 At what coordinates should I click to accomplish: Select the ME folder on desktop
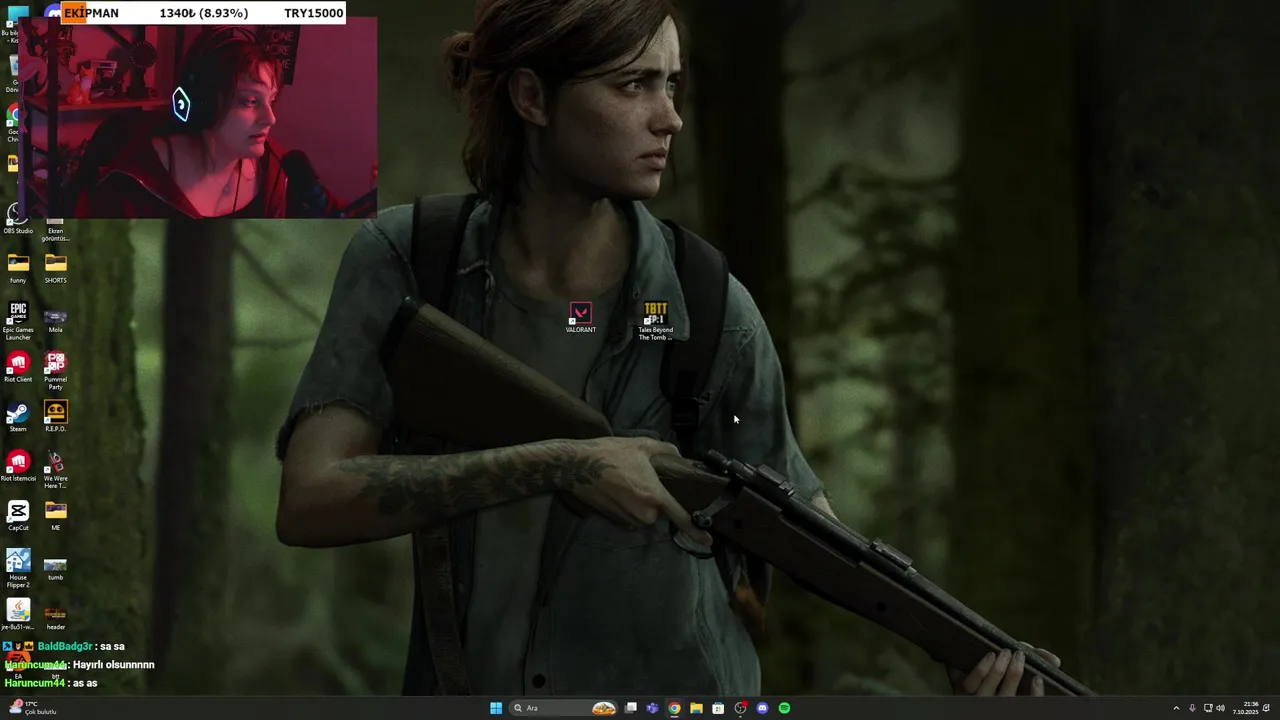pos(55,516)
